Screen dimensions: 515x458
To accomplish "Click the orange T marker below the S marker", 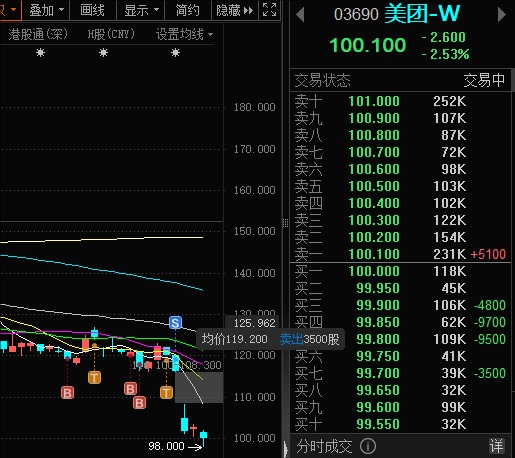I will click(166, 392).
